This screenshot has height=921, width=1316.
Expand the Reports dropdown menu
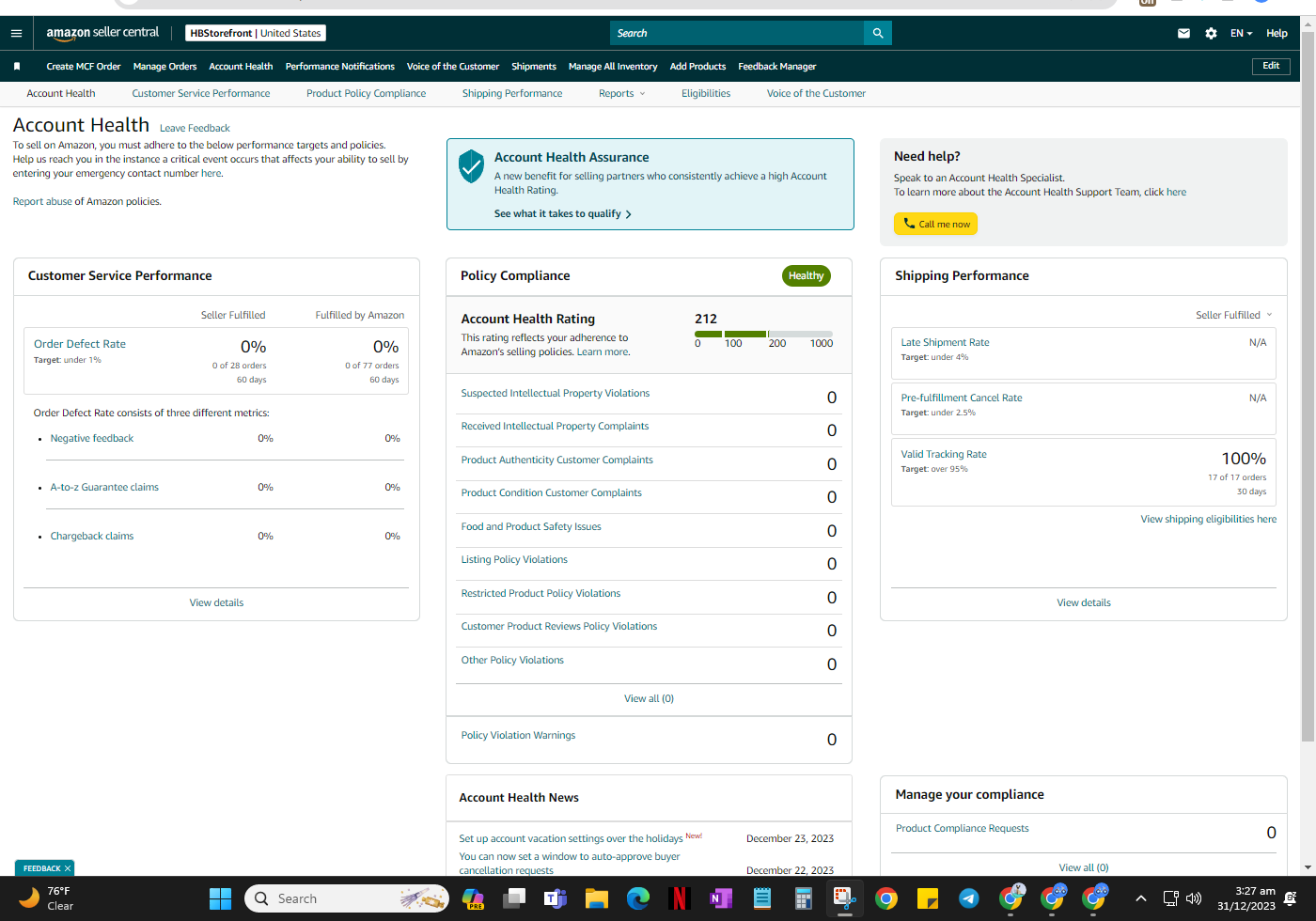tap(622, 93)
